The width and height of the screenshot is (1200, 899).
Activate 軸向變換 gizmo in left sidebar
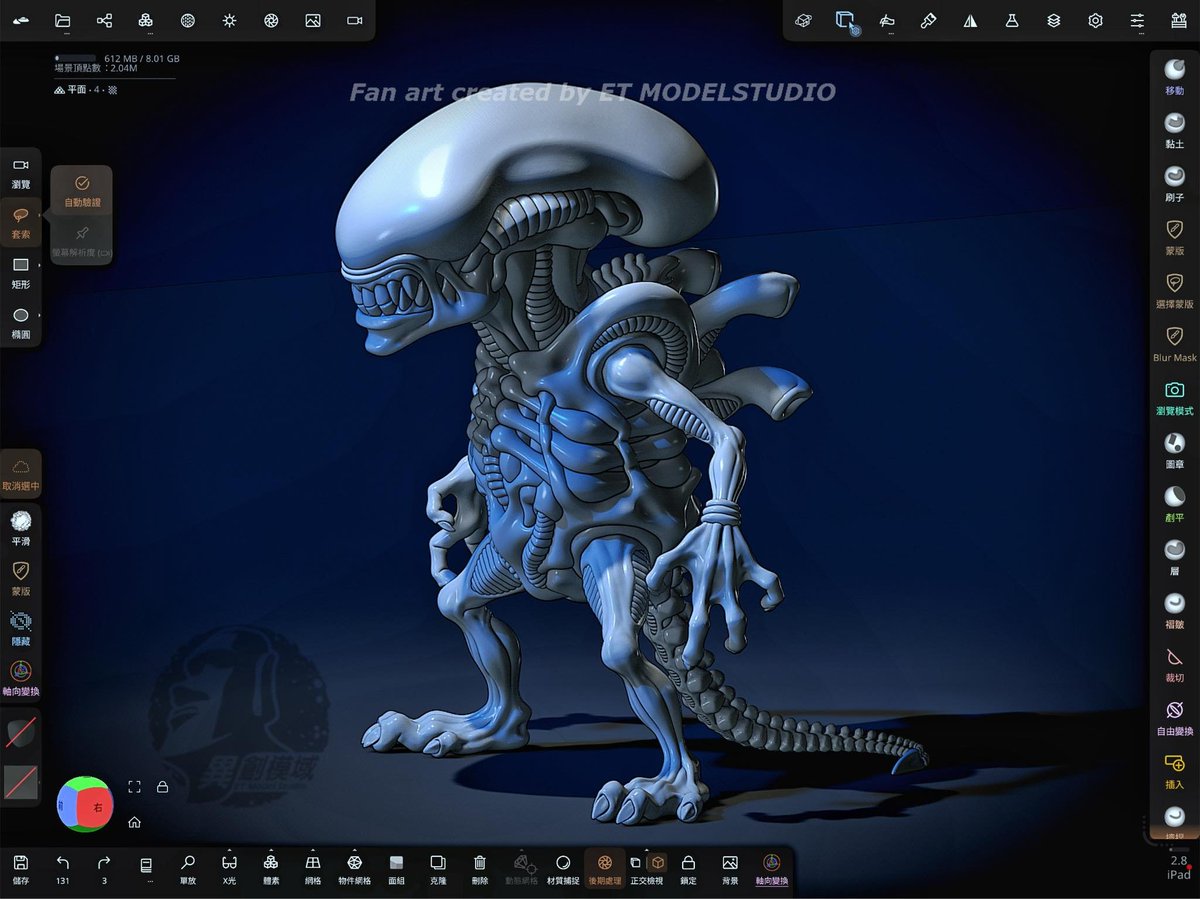[x=21, y=678]
